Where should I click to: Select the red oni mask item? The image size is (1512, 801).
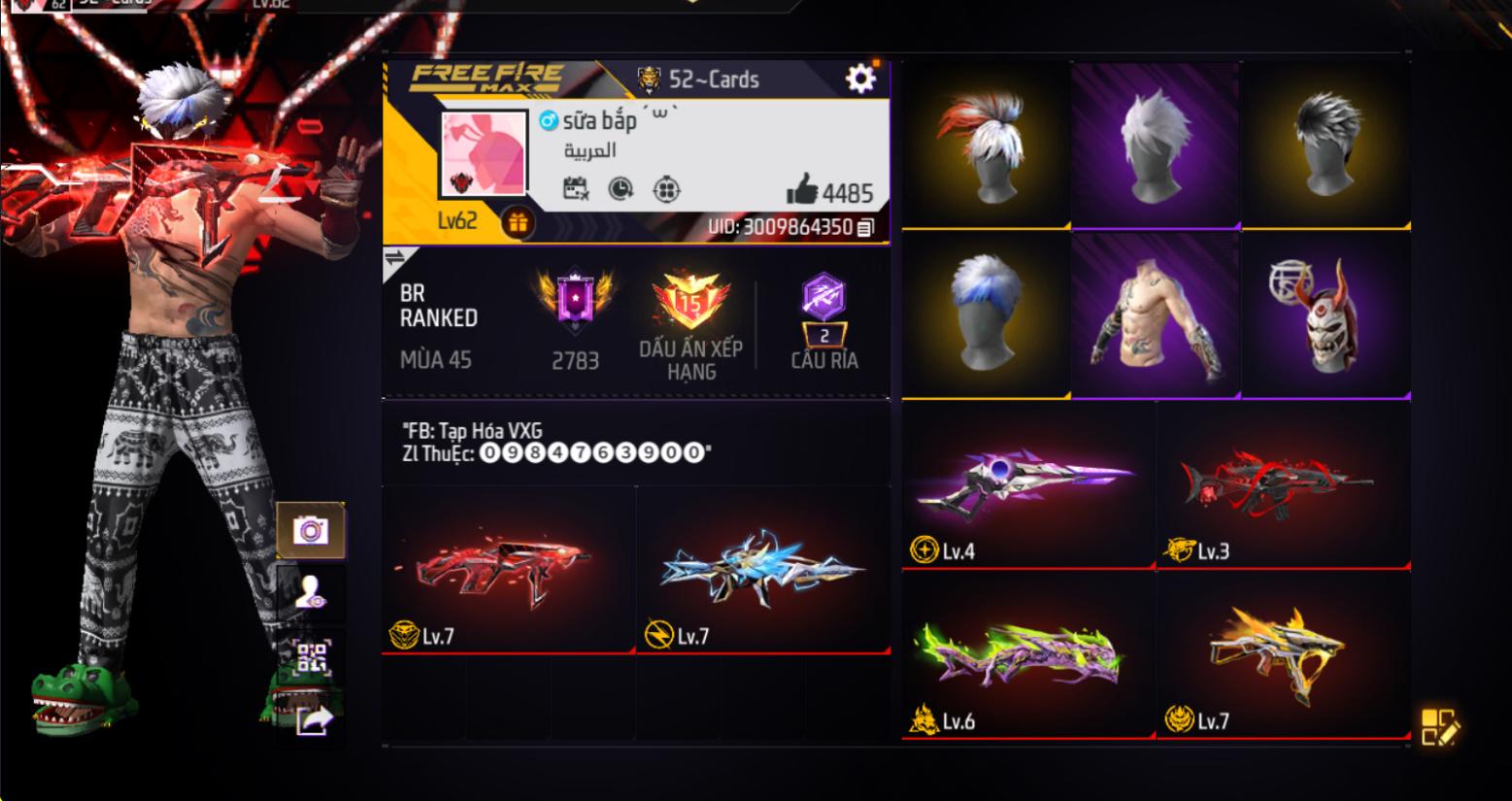[x=1327, y=315]
